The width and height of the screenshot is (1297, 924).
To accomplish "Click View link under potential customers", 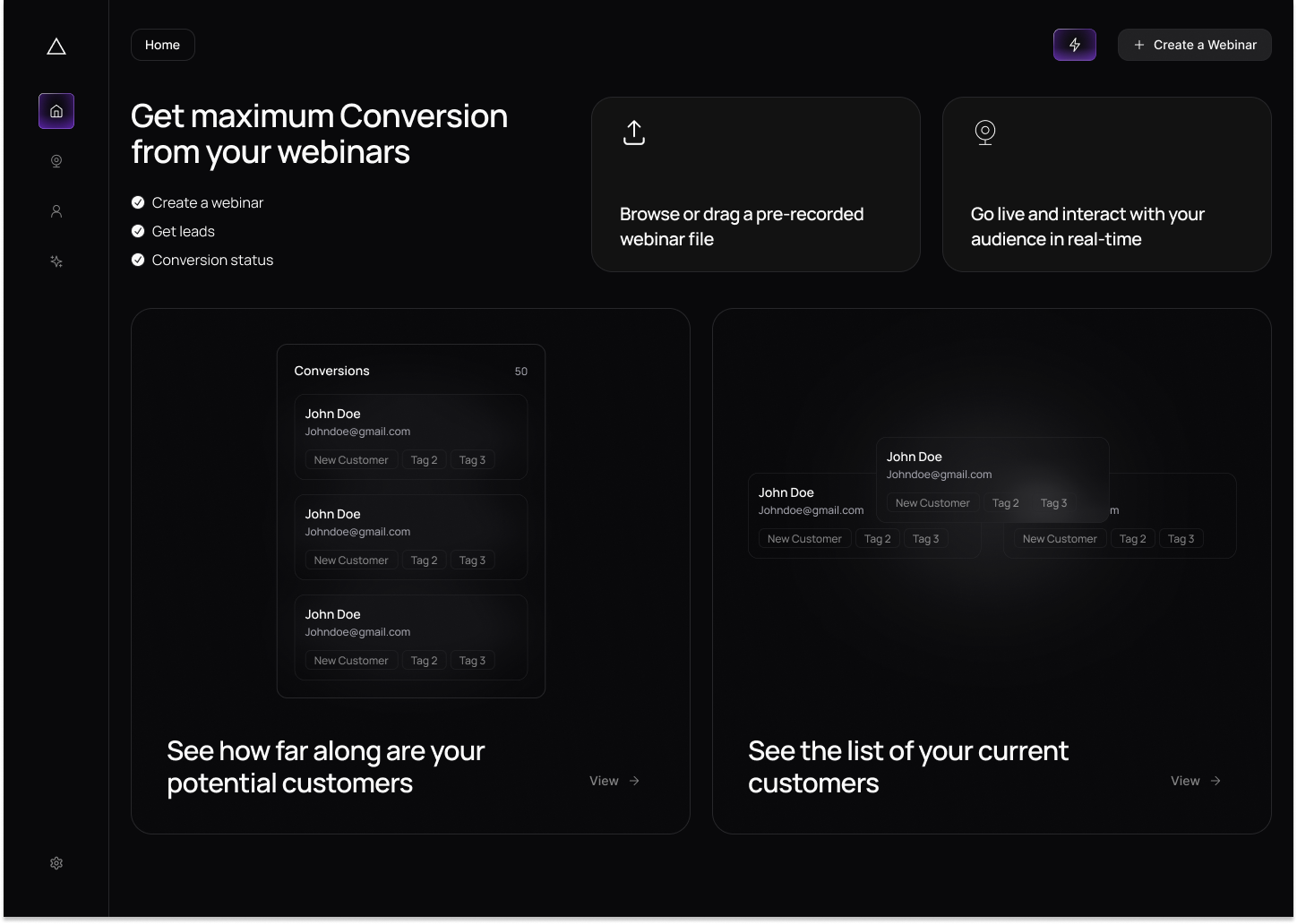I will [614, 781].
